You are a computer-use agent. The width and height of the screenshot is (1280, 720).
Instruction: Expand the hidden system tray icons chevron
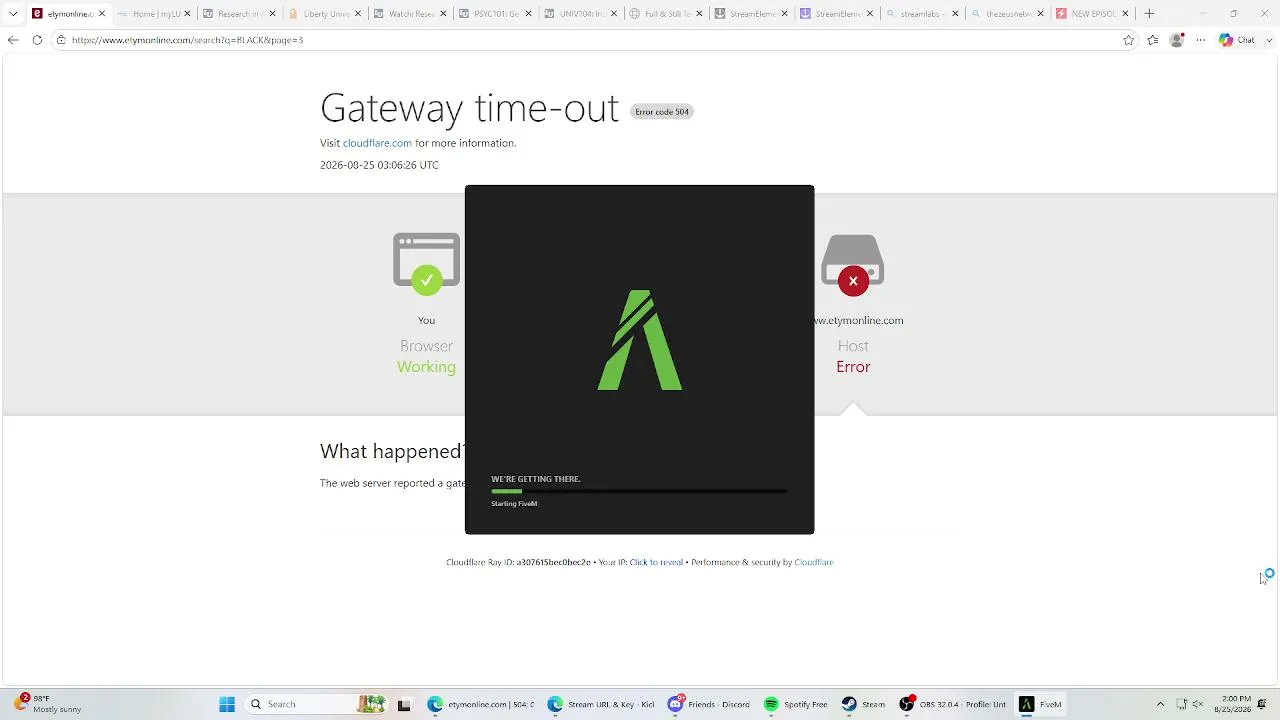click(x=1160, y=704)
